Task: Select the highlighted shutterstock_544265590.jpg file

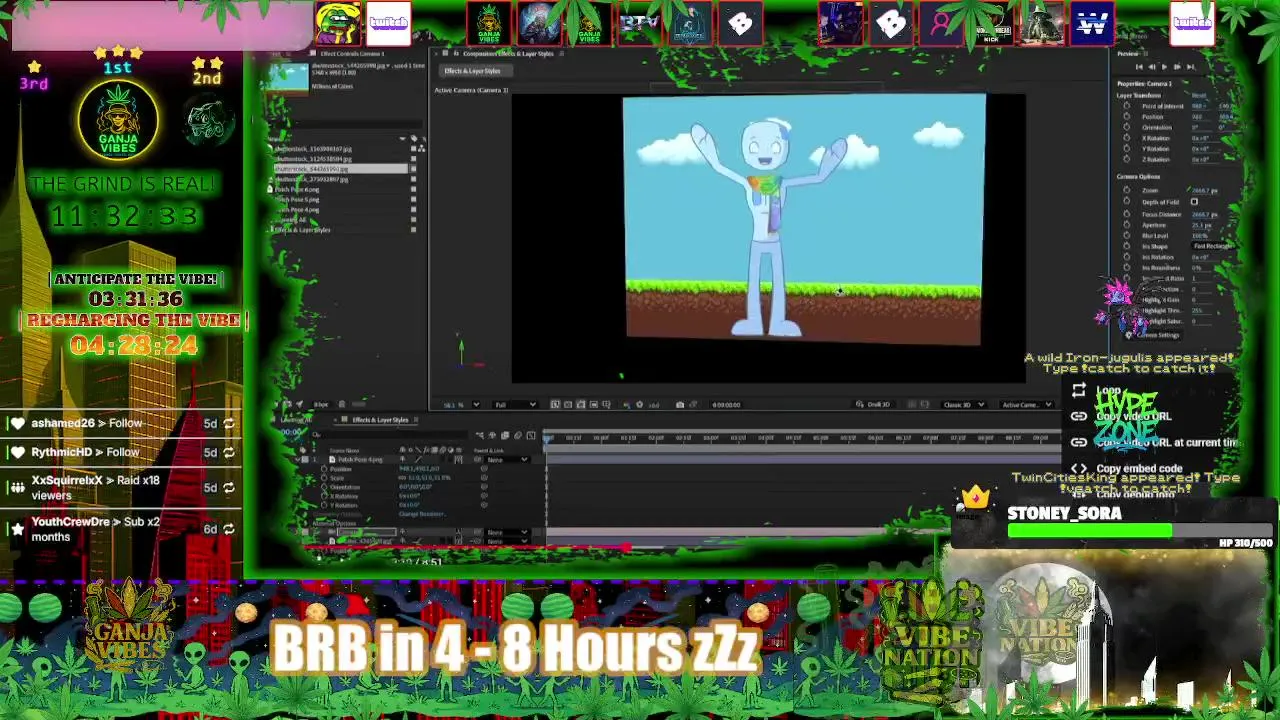Action: click(340, 169)
